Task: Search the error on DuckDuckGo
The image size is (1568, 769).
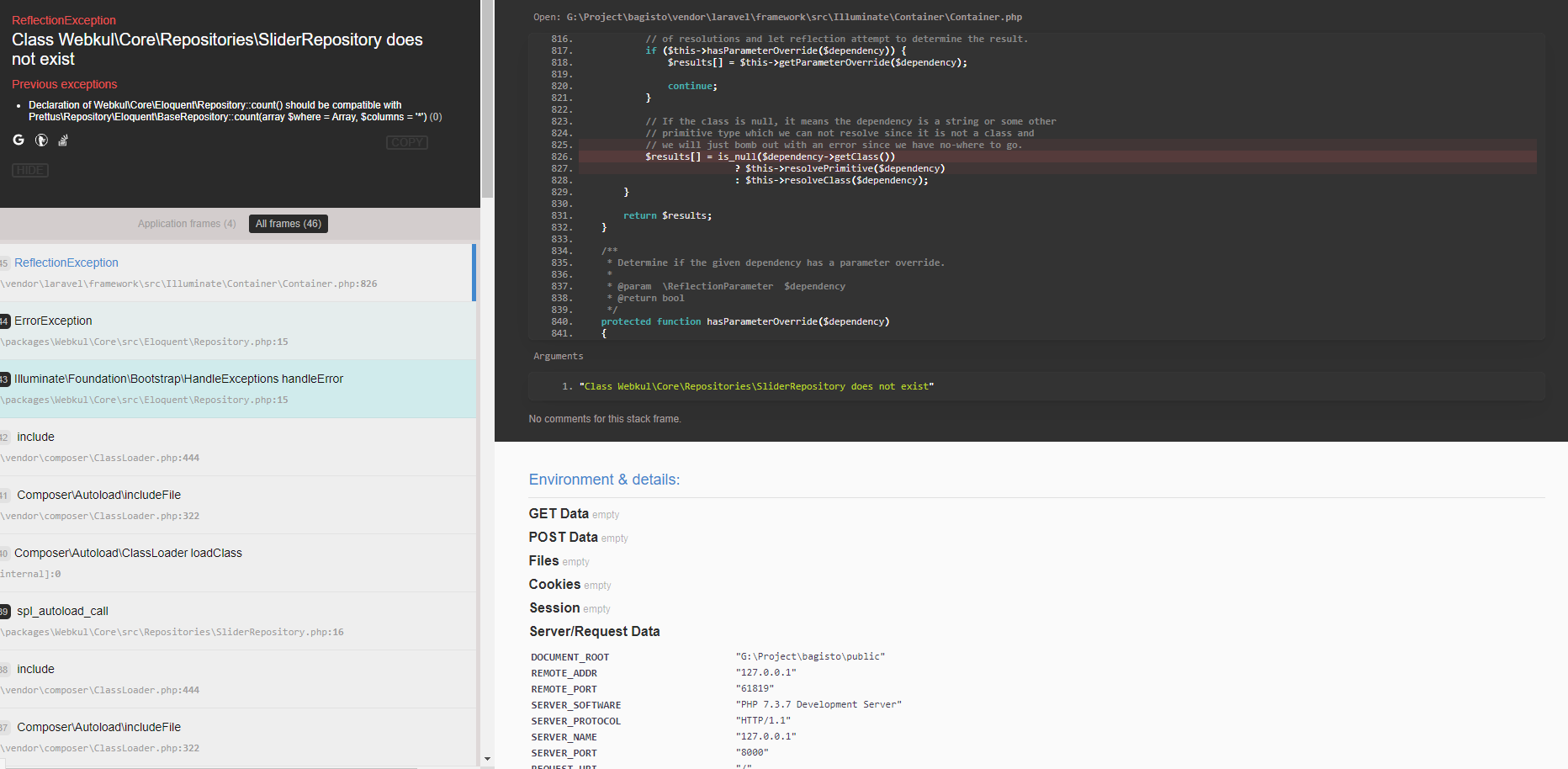Action: (x=41, y=140)
